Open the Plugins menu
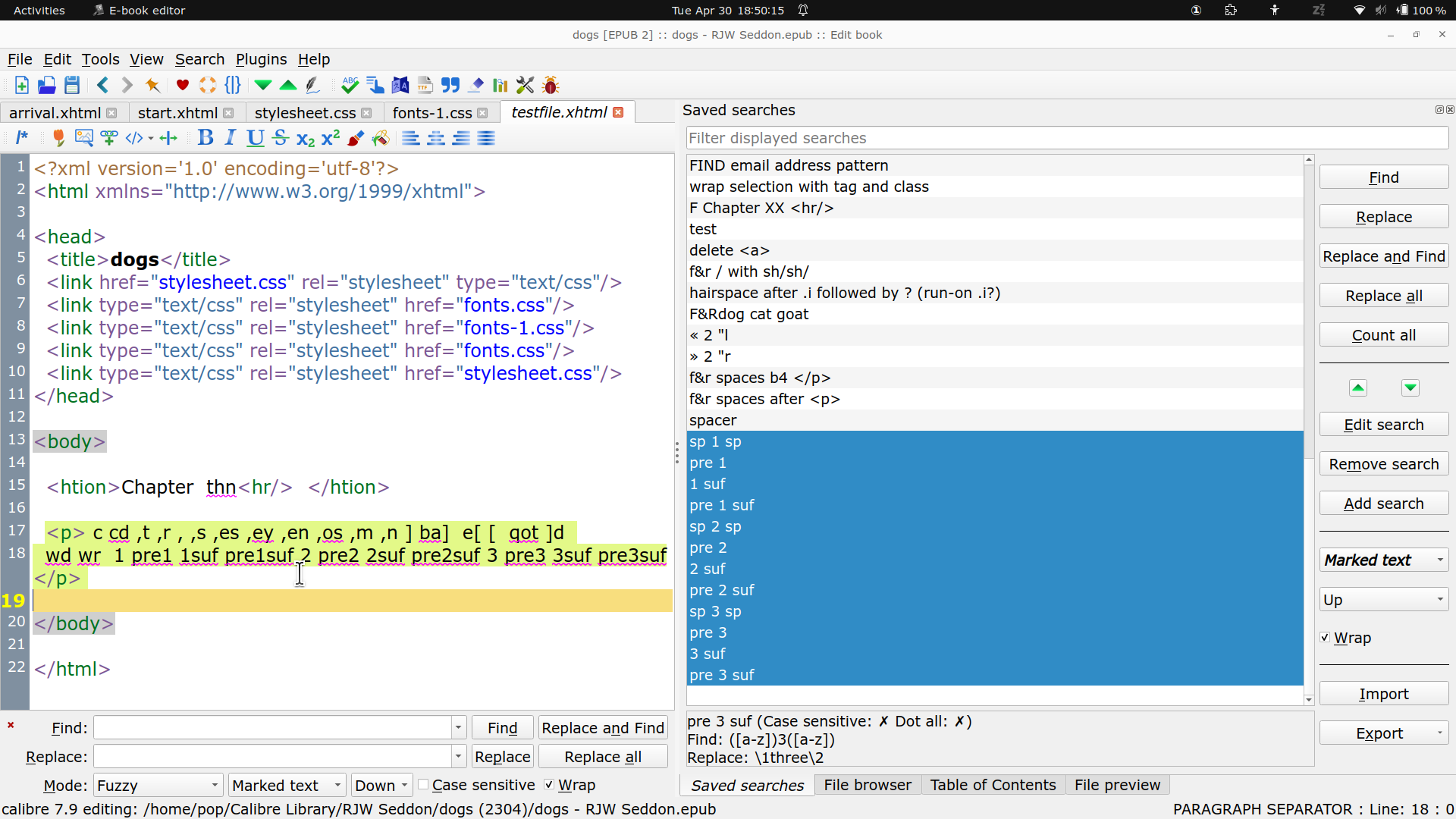The image size is (1456, 819). pos(261,59)
